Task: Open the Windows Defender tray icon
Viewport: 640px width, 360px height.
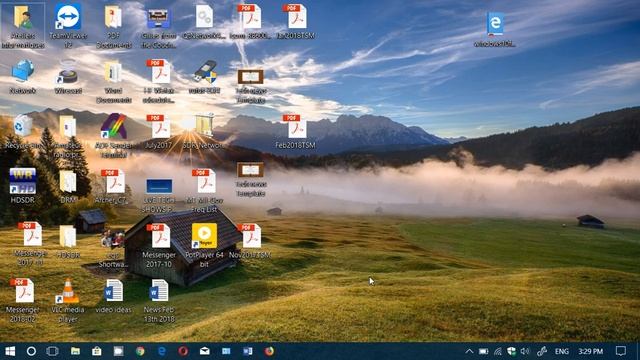Action: 511,351
